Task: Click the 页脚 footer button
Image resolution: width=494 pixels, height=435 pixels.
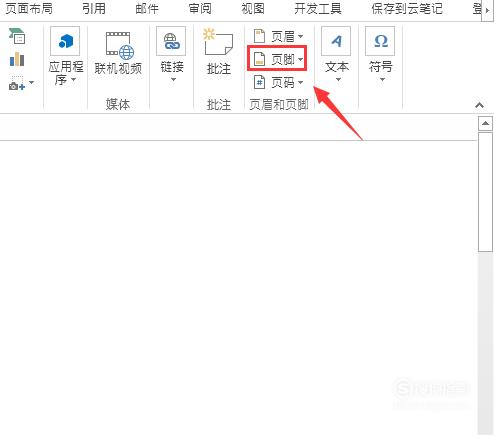Action: (277, 59)
